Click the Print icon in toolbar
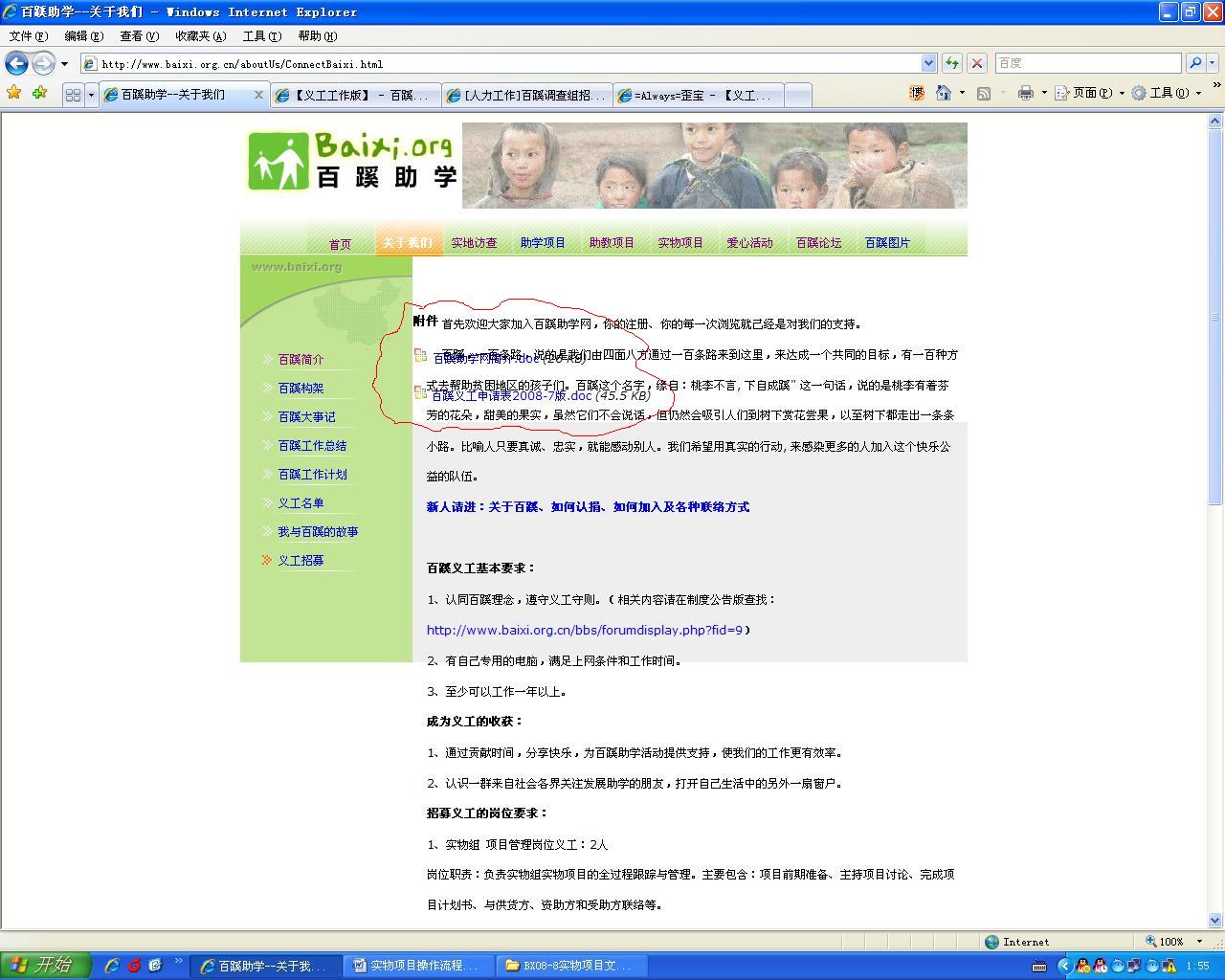This screenshot has height=980, width=1225. (1025, 93)
